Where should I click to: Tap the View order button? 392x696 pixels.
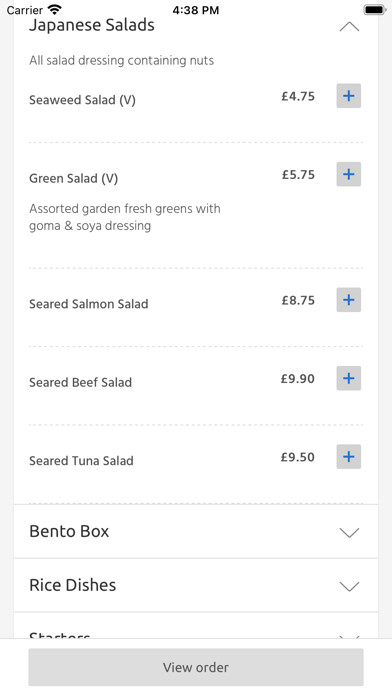pyautogui.click(x=196, y=667)
